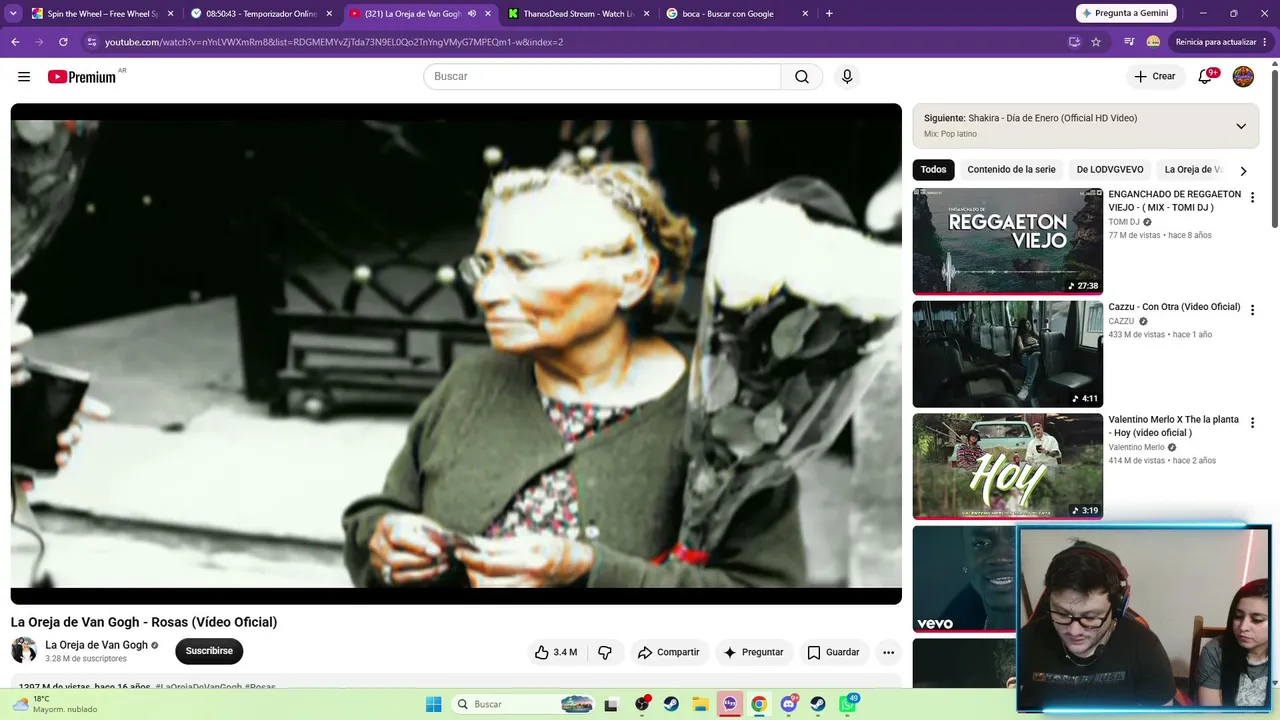Like the video with thumbs up
The height and width of the screenshot is (720, 1280).
click(556, 652)
